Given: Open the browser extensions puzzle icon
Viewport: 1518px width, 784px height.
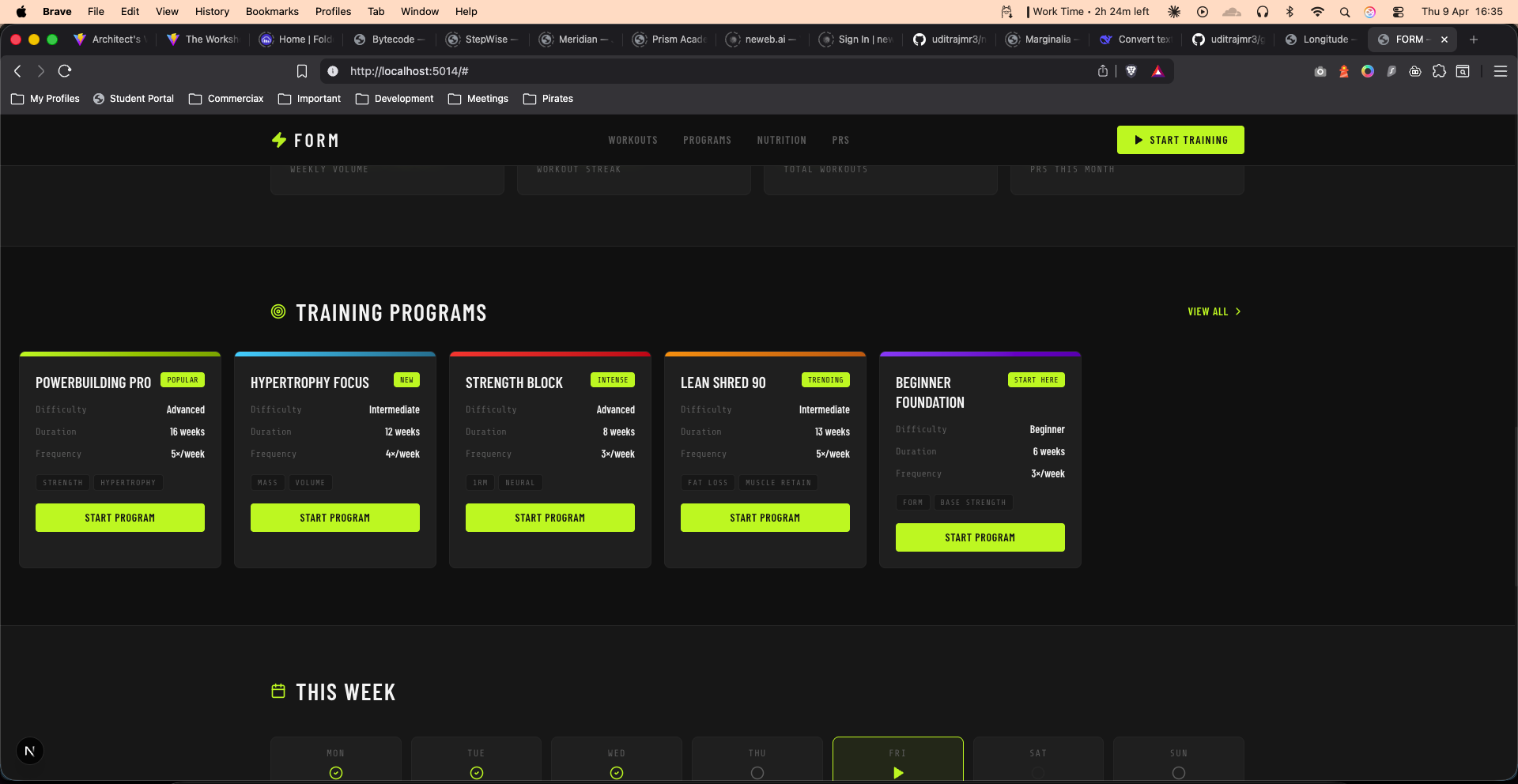Looking at the screenshot, I should (x=1439, y=71).
